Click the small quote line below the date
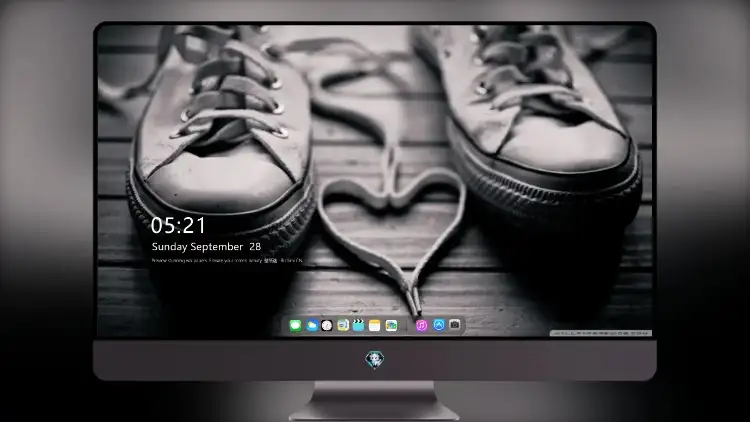This screenshot has width=750, height=422. click(x=227, y=261)
